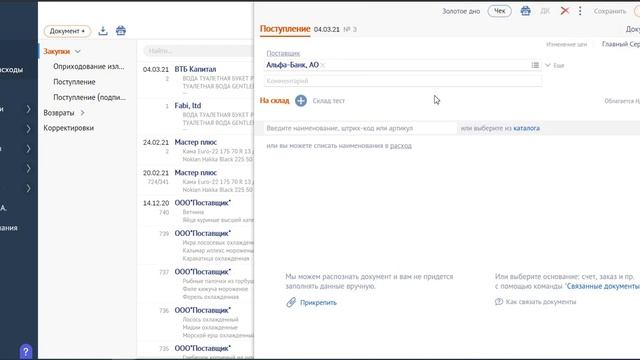Collapse the Закупки section chevron
The height and width of the screenshot is (360, 640).
[x=78, y=51]
